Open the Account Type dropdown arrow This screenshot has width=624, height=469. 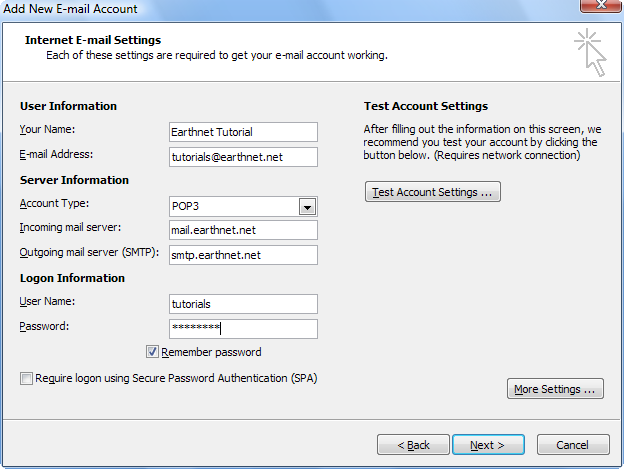307,207
